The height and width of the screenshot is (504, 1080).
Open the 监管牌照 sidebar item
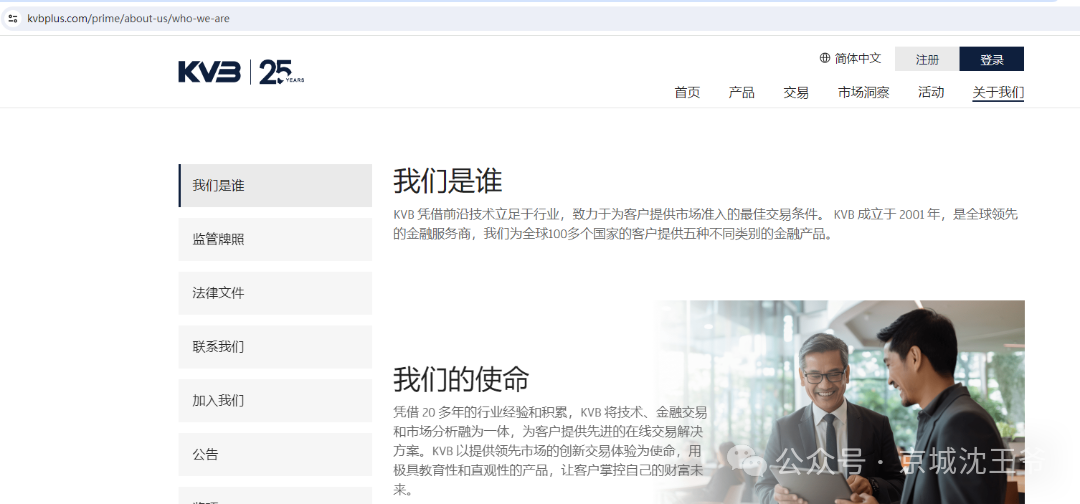[x=275, y=240]
